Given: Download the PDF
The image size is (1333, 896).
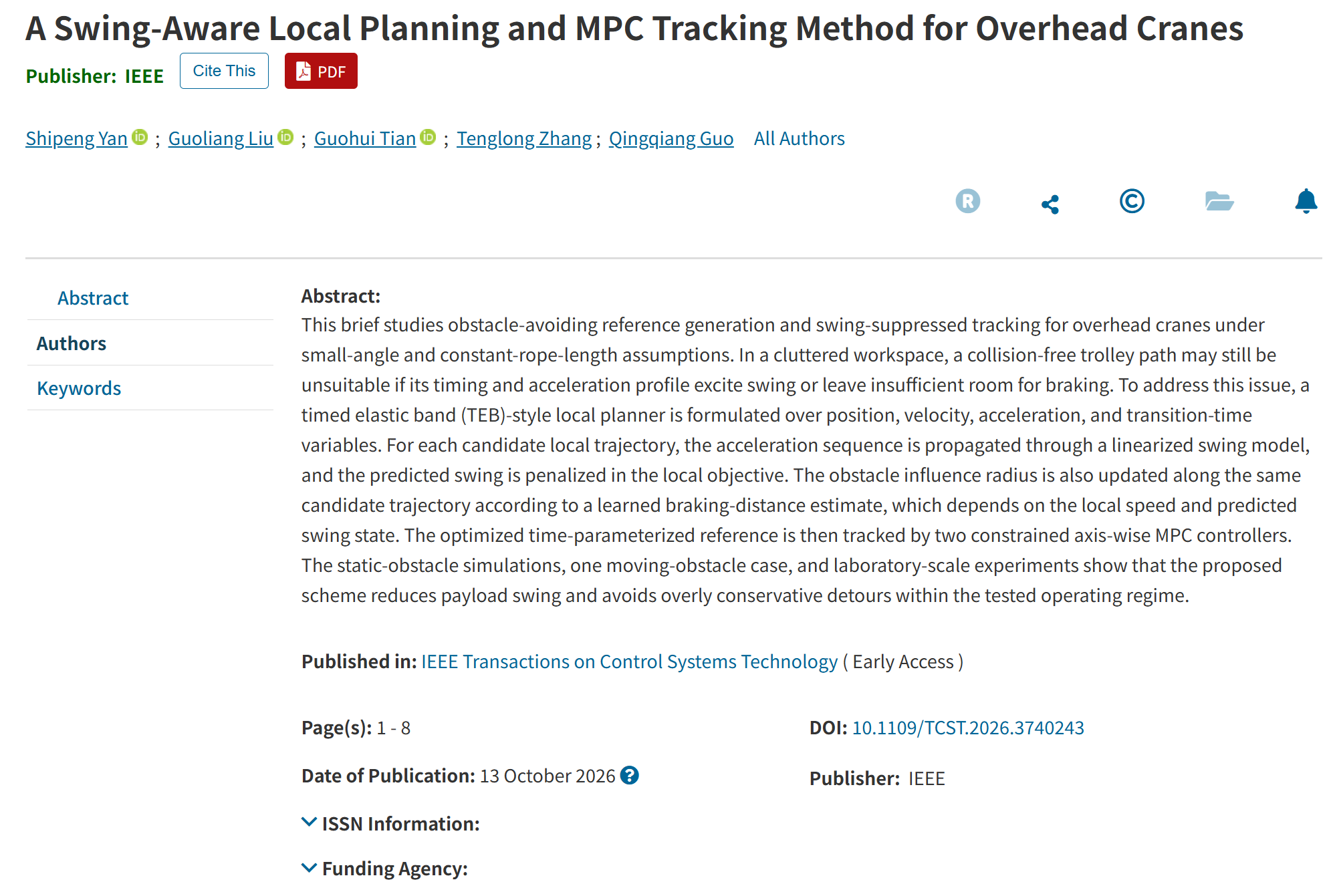Looking at the screenshot, I should pos(321,71).
